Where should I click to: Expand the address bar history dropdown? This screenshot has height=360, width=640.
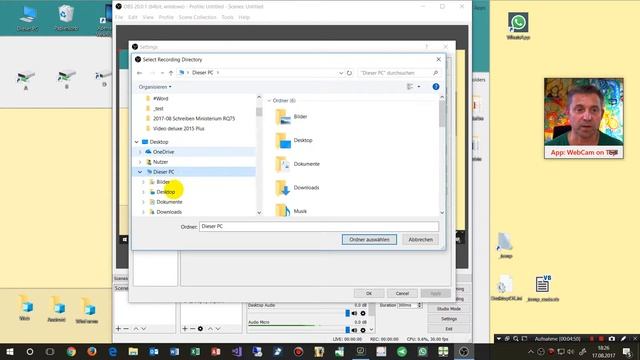341,73
